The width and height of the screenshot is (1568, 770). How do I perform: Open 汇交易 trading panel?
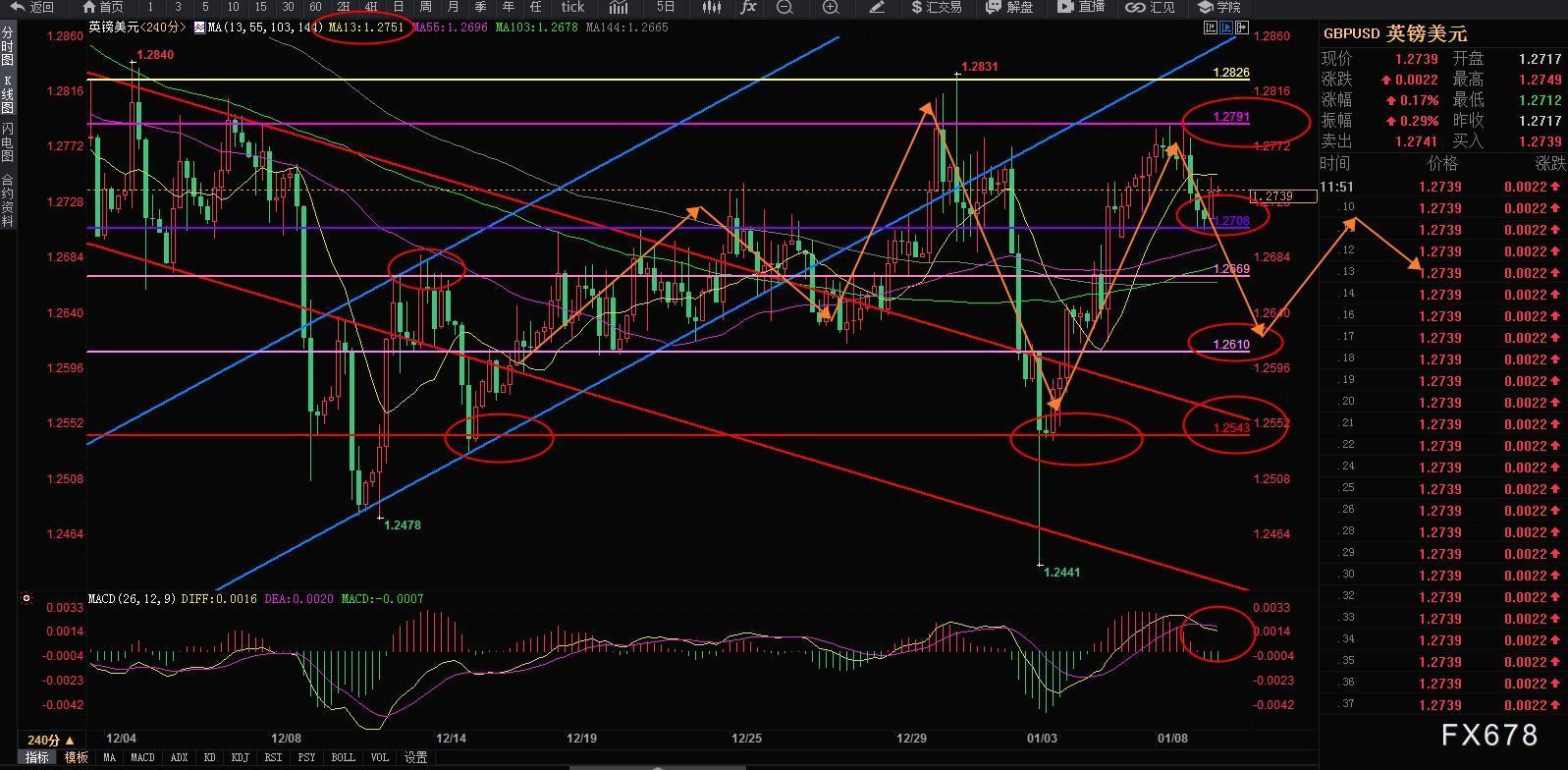(936, 7)
